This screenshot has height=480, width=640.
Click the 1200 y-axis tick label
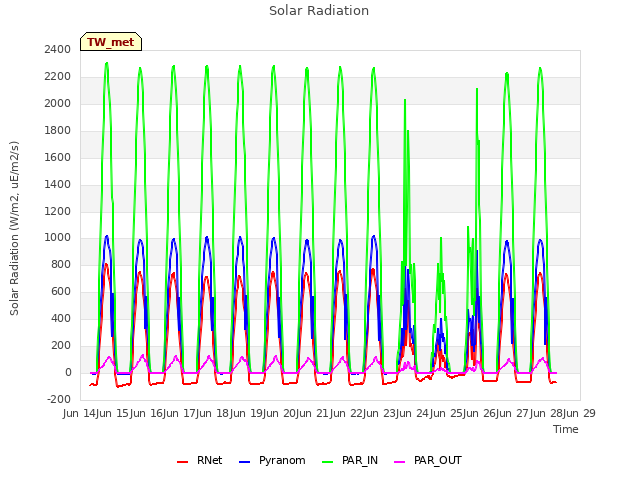tap(58, 211)
